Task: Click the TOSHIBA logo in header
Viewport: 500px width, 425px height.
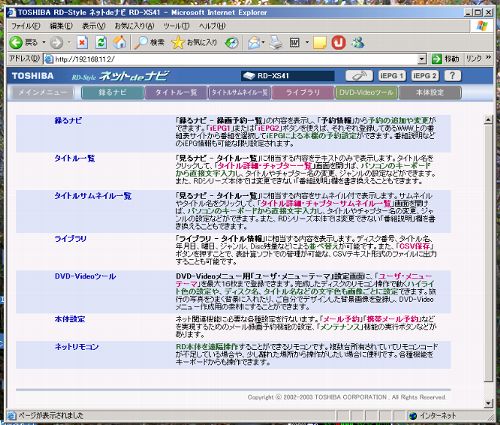Action: (x=33, y=76)
